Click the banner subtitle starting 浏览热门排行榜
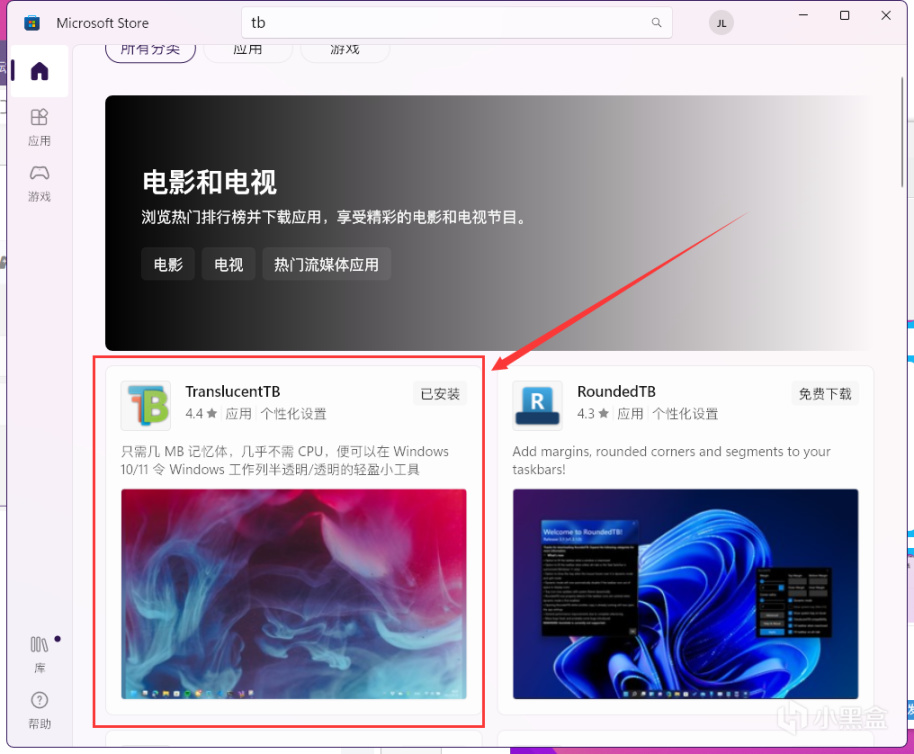 coord(334,217)
